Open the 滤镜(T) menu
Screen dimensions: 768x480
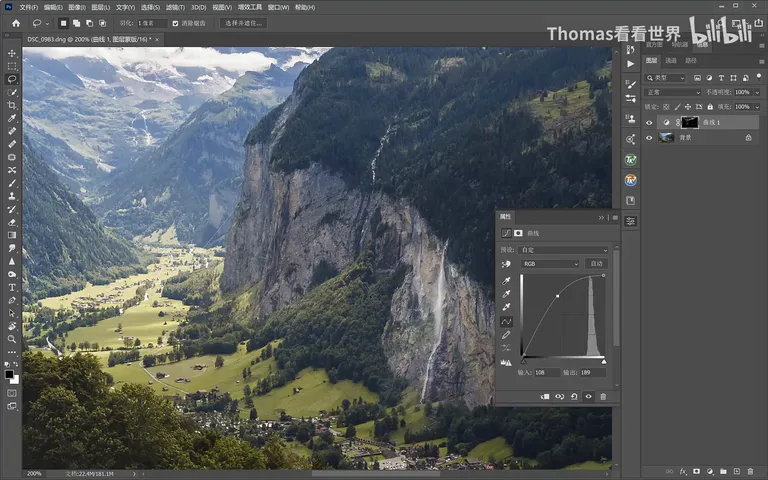coord(175,7)
